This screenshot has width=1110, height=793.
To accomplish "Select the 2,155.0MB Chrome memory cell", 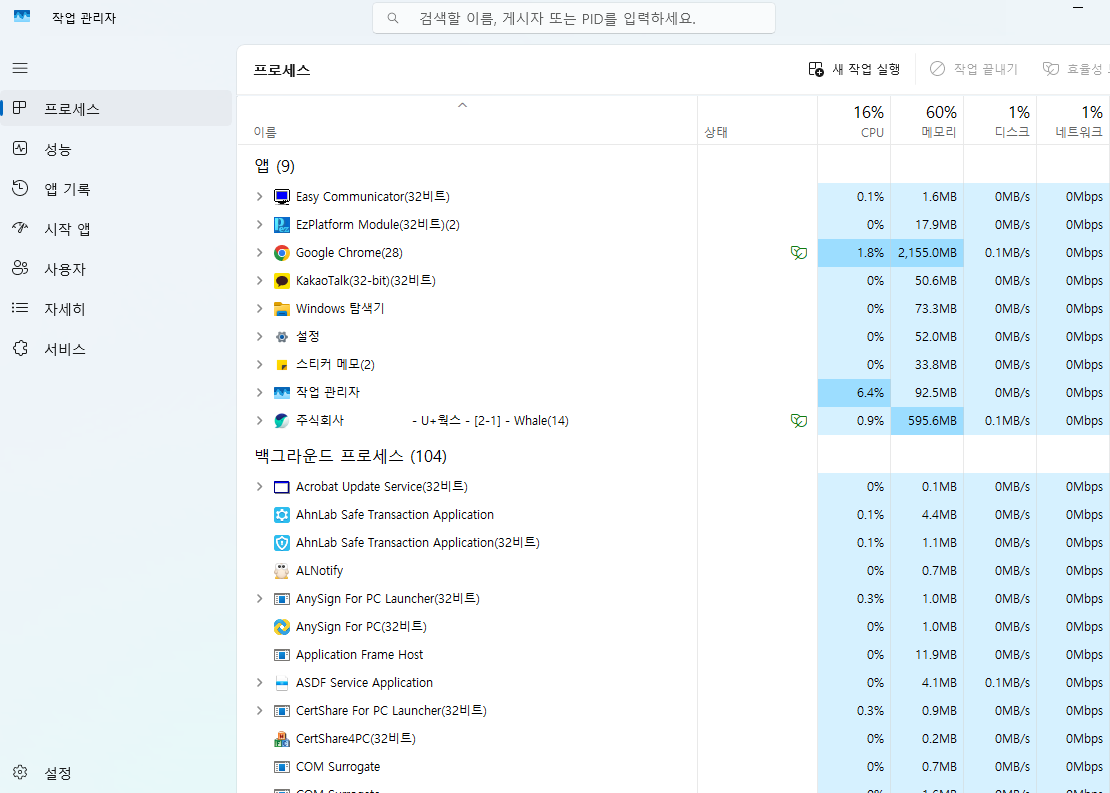I will [x=927, y=253].
